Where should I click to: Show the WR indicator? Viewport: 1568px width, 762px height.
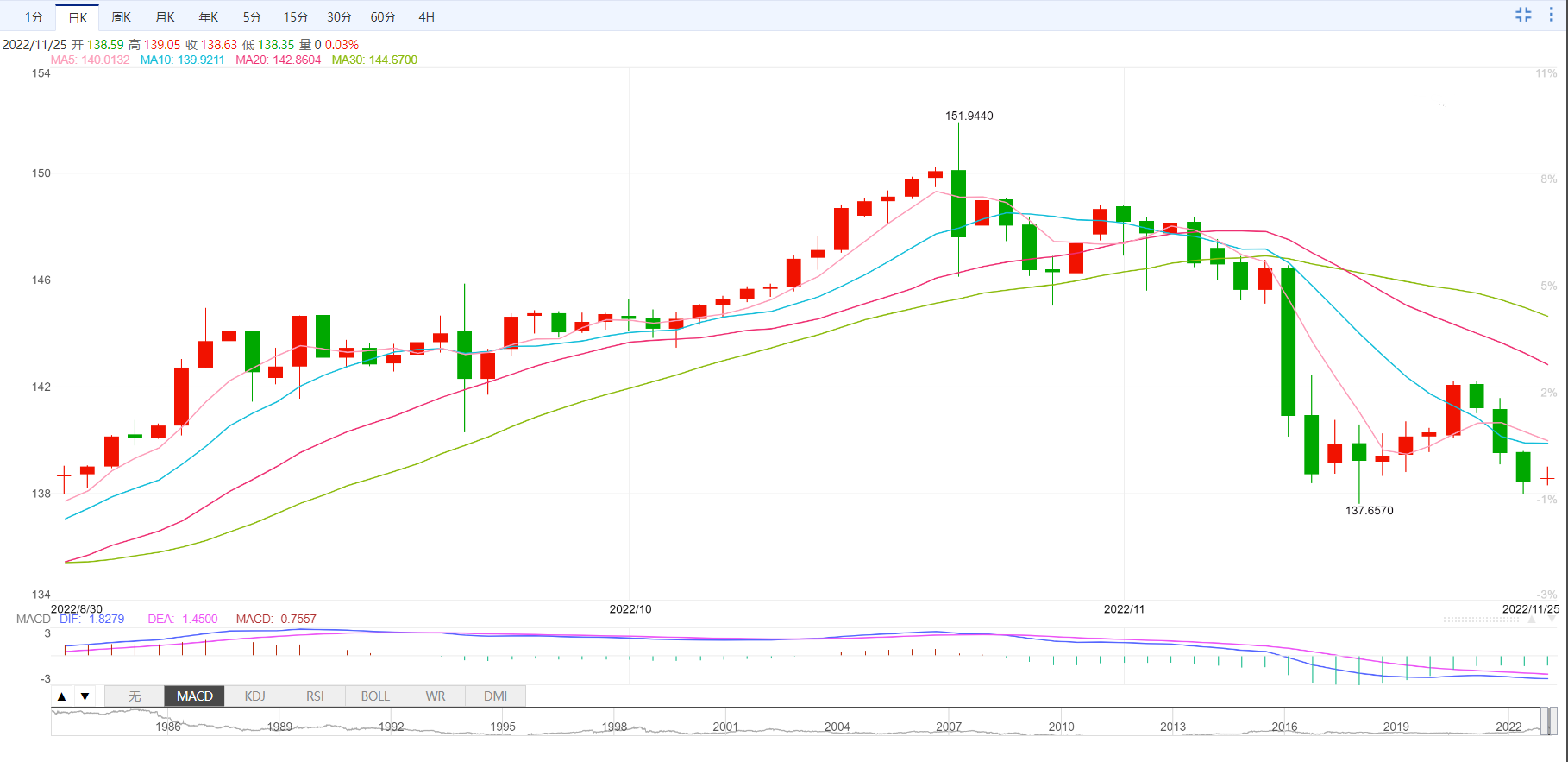click(436, 696)
